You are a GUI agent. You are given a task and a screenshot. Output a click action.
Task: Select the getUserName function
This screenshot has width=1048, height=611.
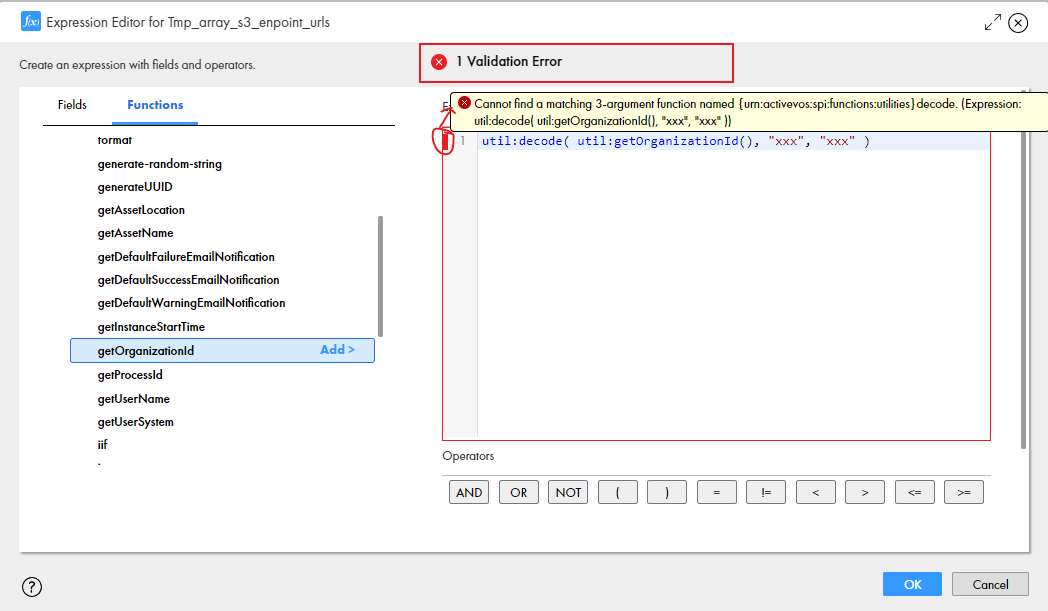tap(134, 399)
